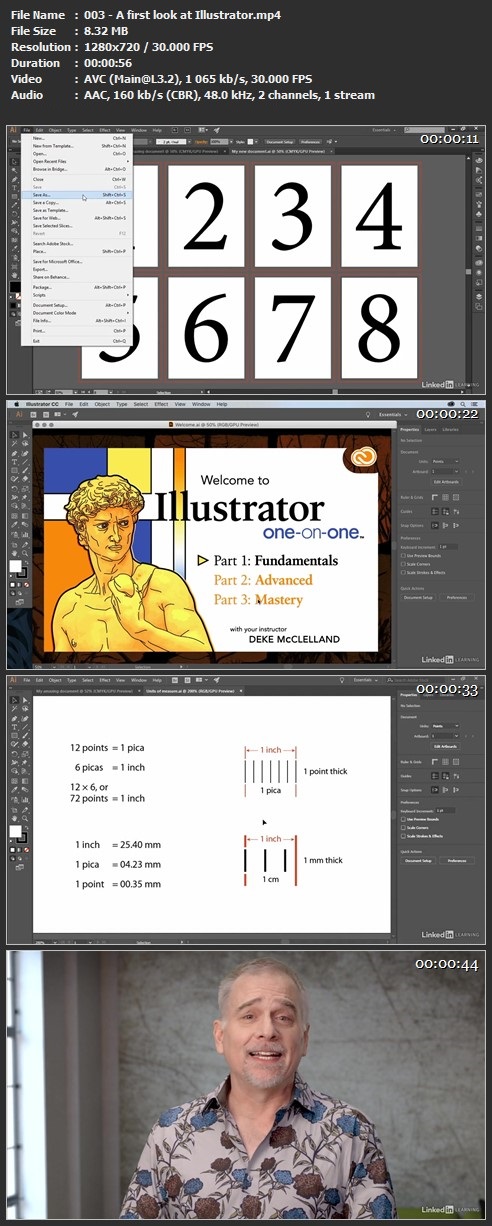The image size is (492, 1226).
Task: Choose Package... in the File menu
Action: (x=77, y=287)
